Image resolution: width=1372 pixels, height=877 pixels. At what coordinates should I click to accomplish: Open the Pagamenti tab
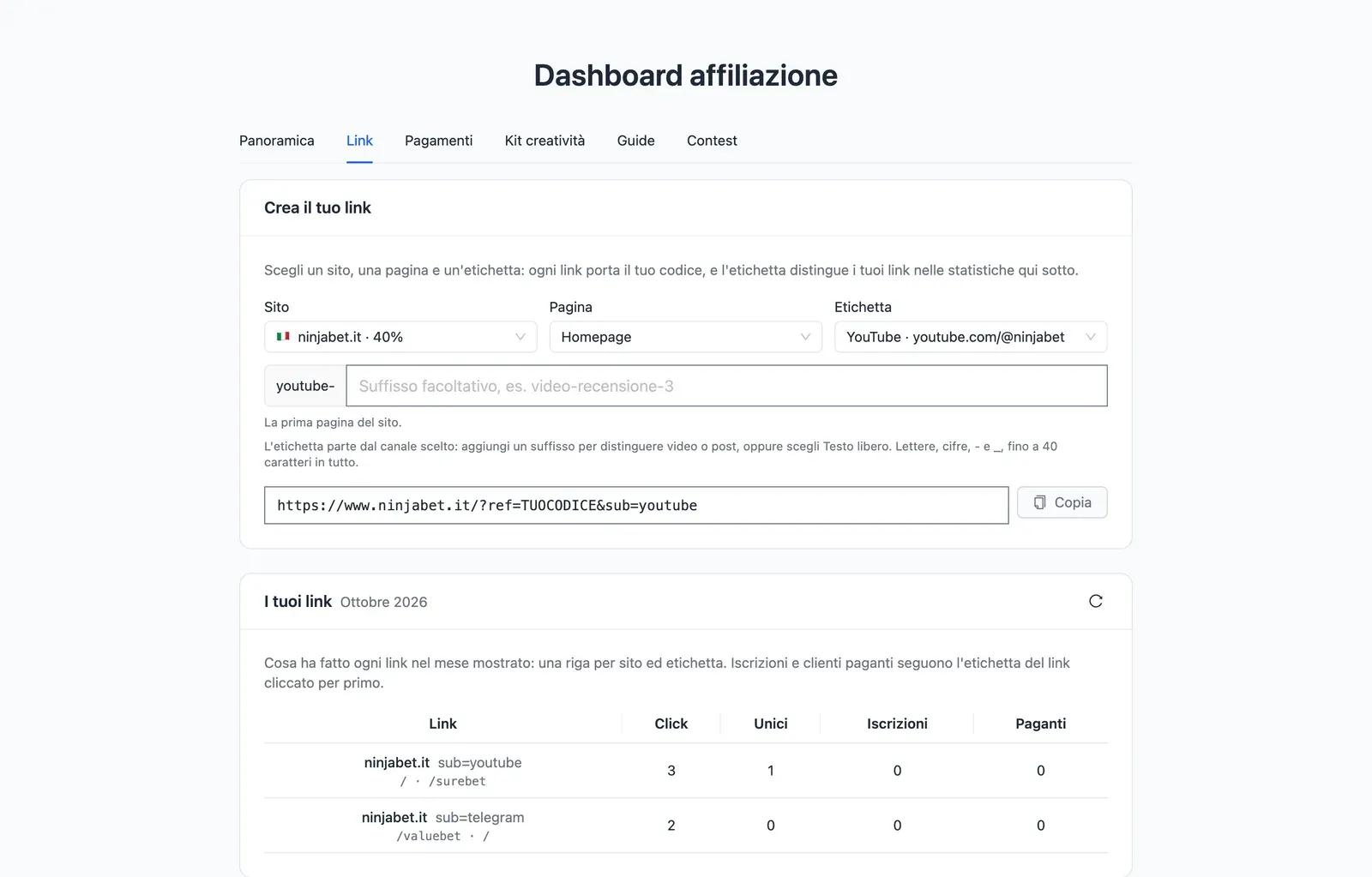coord(438,141)
